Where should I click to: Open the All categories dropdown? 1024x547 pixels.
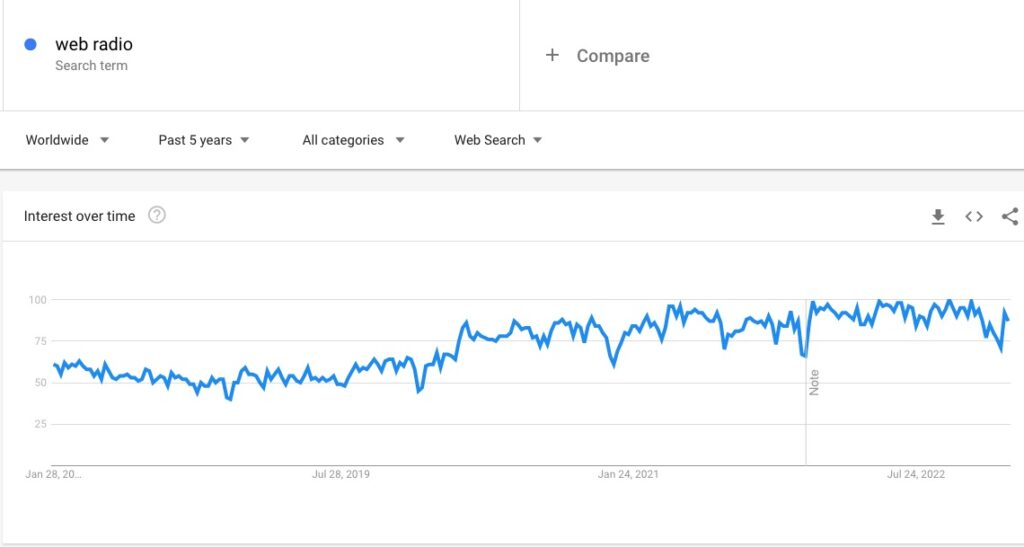click(x=353, y=140)
